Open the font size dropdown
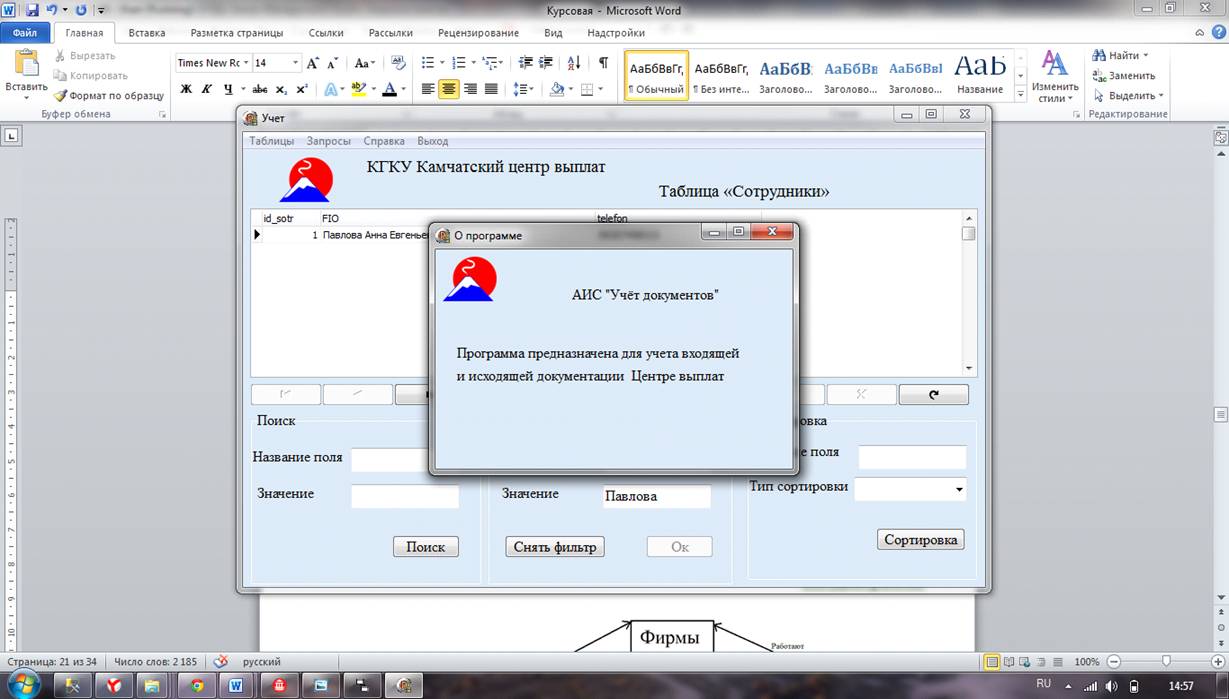 click(295, 63)
